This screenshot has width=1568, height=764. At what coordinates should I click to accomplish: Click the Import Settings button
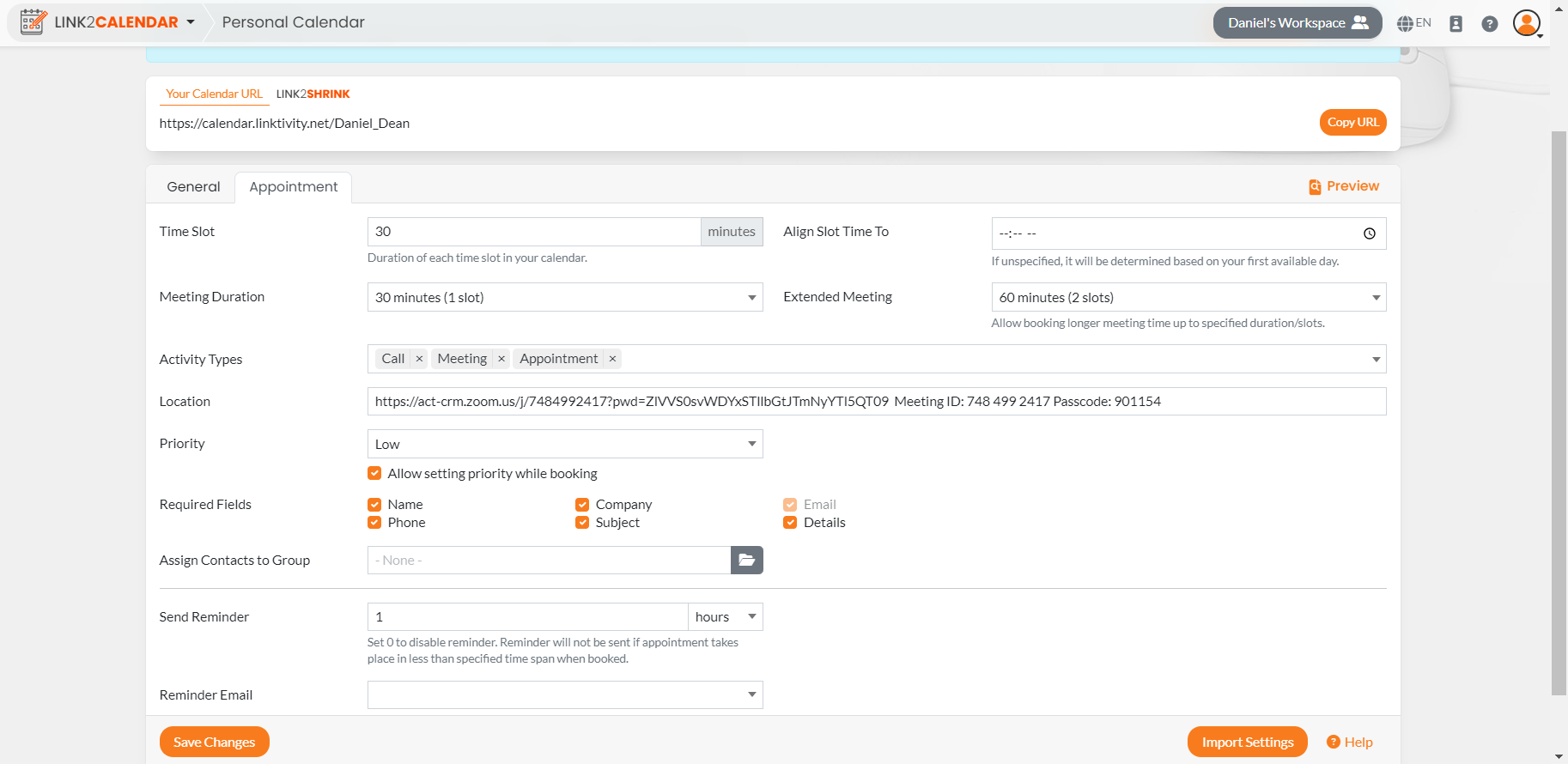tap(1248, 743)
